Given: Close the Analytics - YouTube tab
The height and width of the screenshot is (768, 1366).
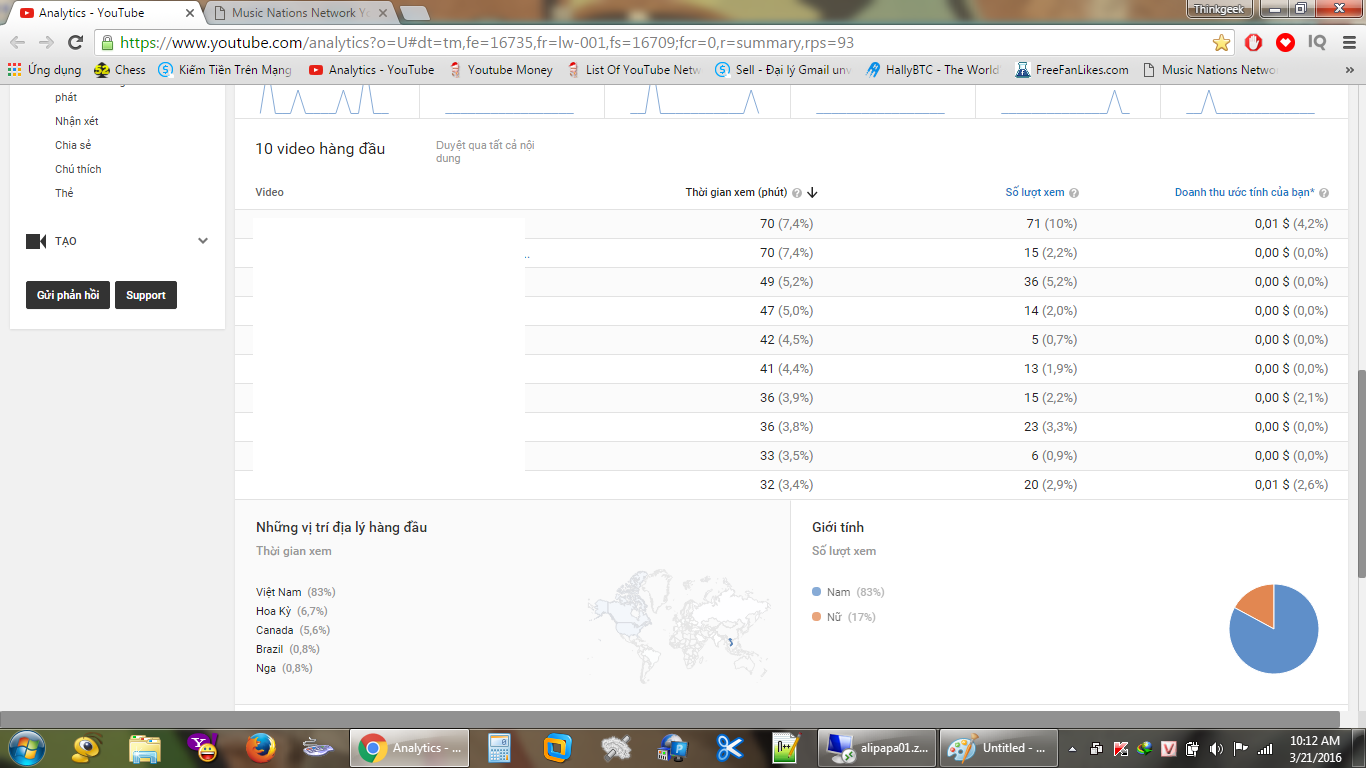Looking at the screenshot, I should coord(190,13).
